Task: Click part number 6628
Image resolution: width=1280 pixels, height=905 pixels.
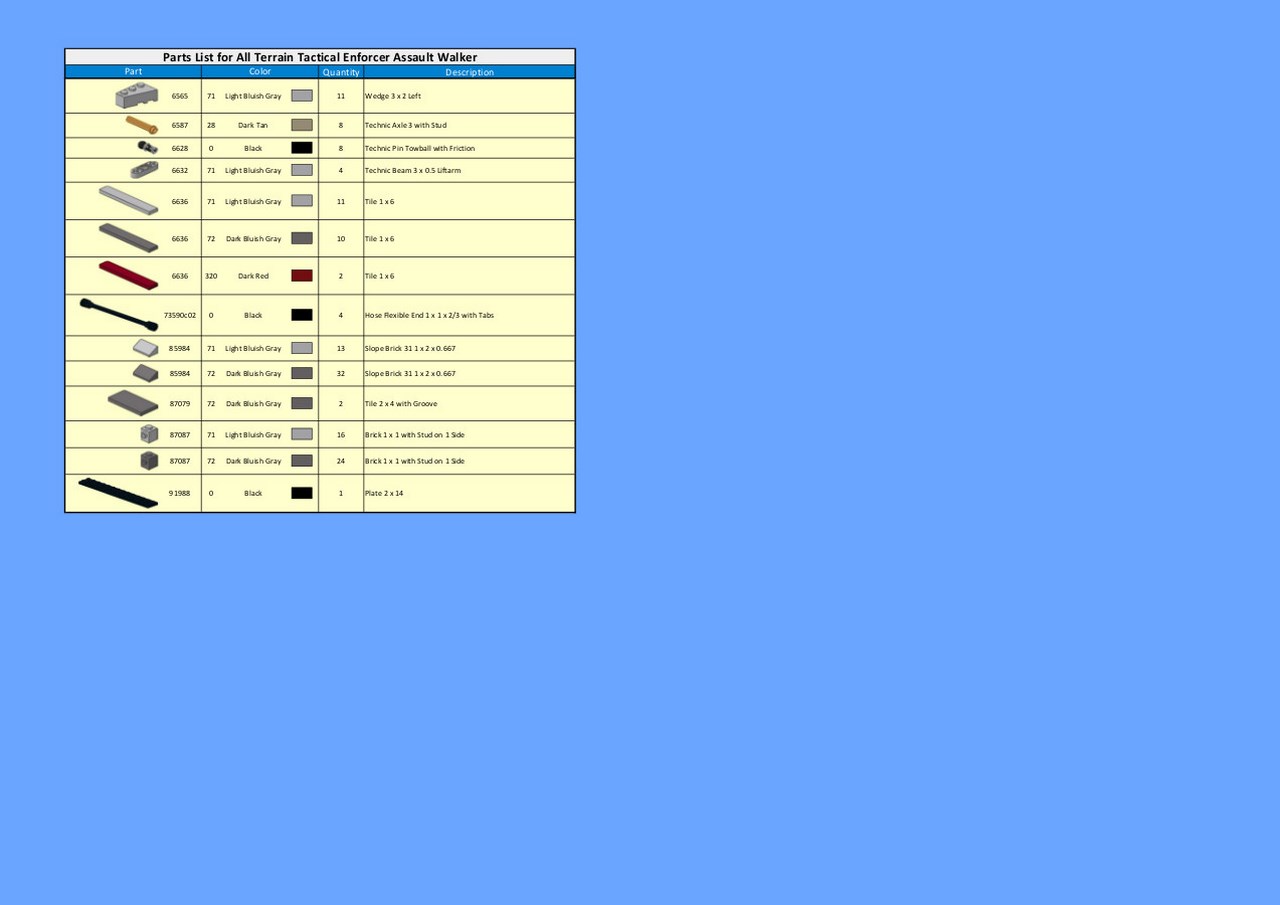Action: (180, 148)
